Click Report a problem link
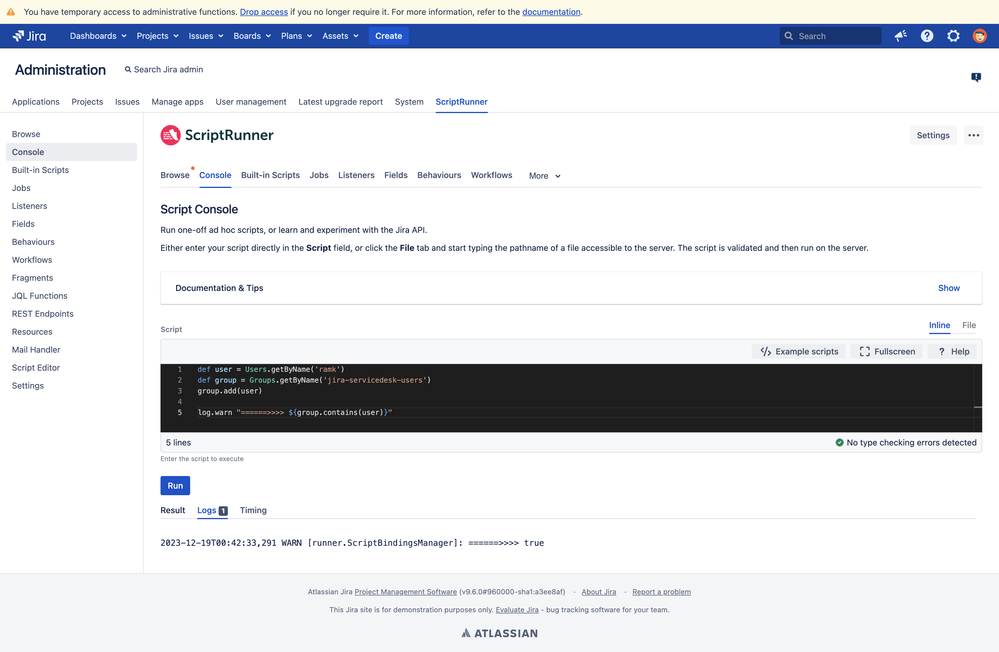The image size is (999, 652). click(661, 592)
